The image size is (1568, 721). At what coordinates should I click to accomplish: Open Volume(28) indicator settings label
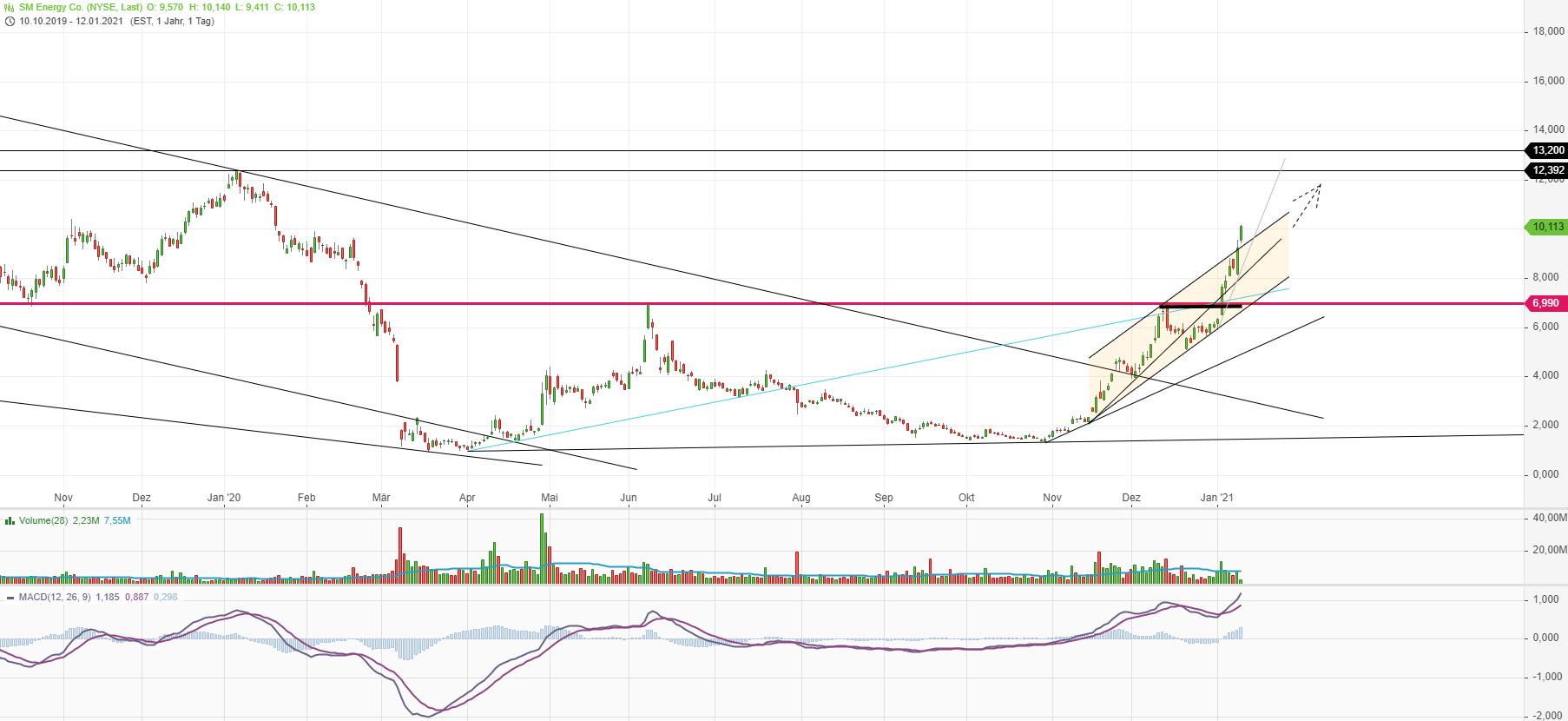tap(43, 521)
